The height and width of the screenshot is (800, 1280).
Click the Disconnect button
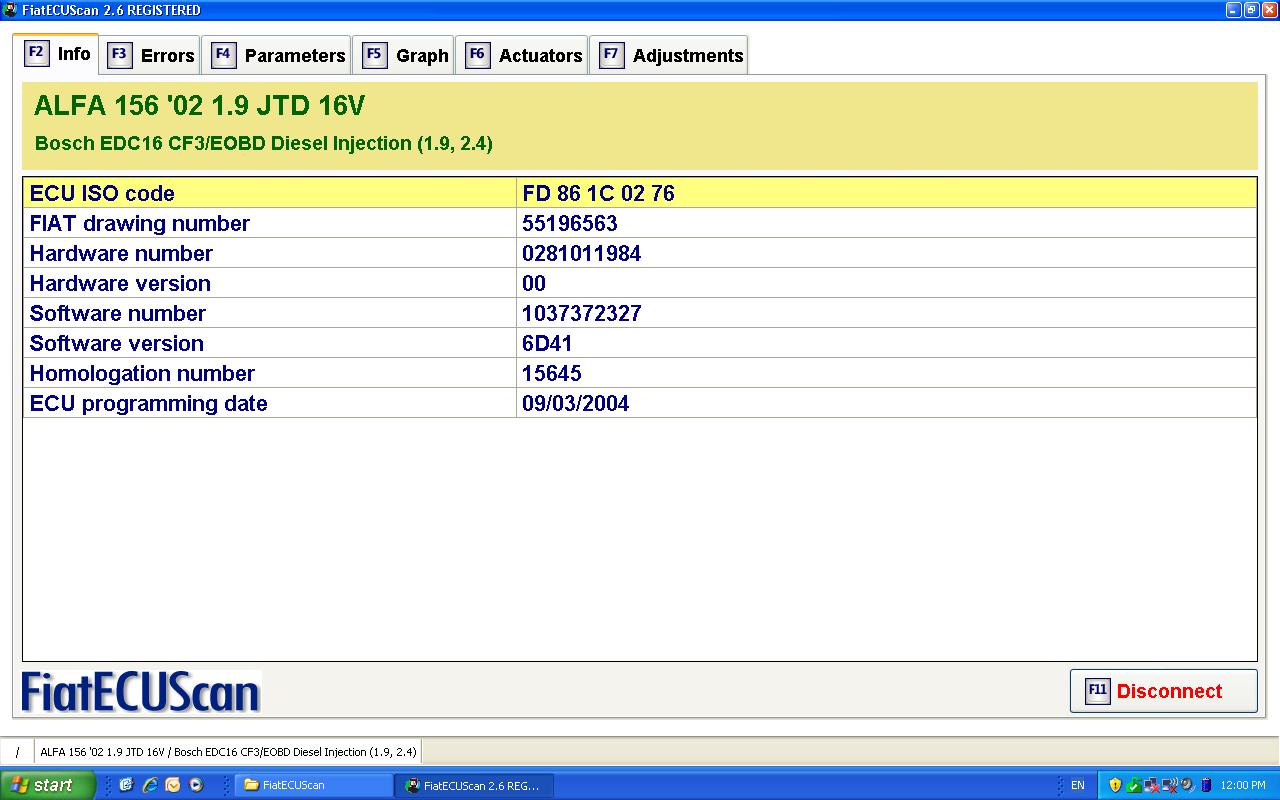1164,691
